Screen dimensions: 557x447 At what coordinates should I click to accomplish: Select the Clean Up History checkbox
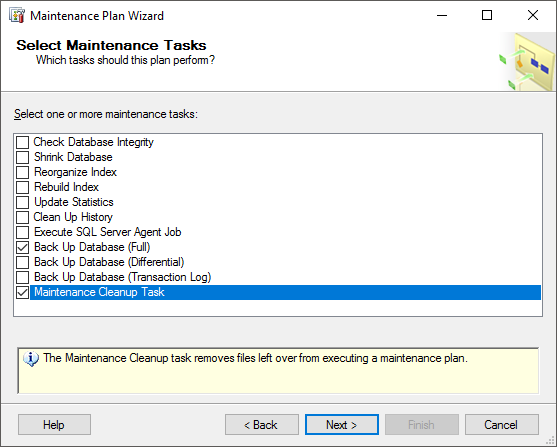pyautogui.click(x=22, y=217)
